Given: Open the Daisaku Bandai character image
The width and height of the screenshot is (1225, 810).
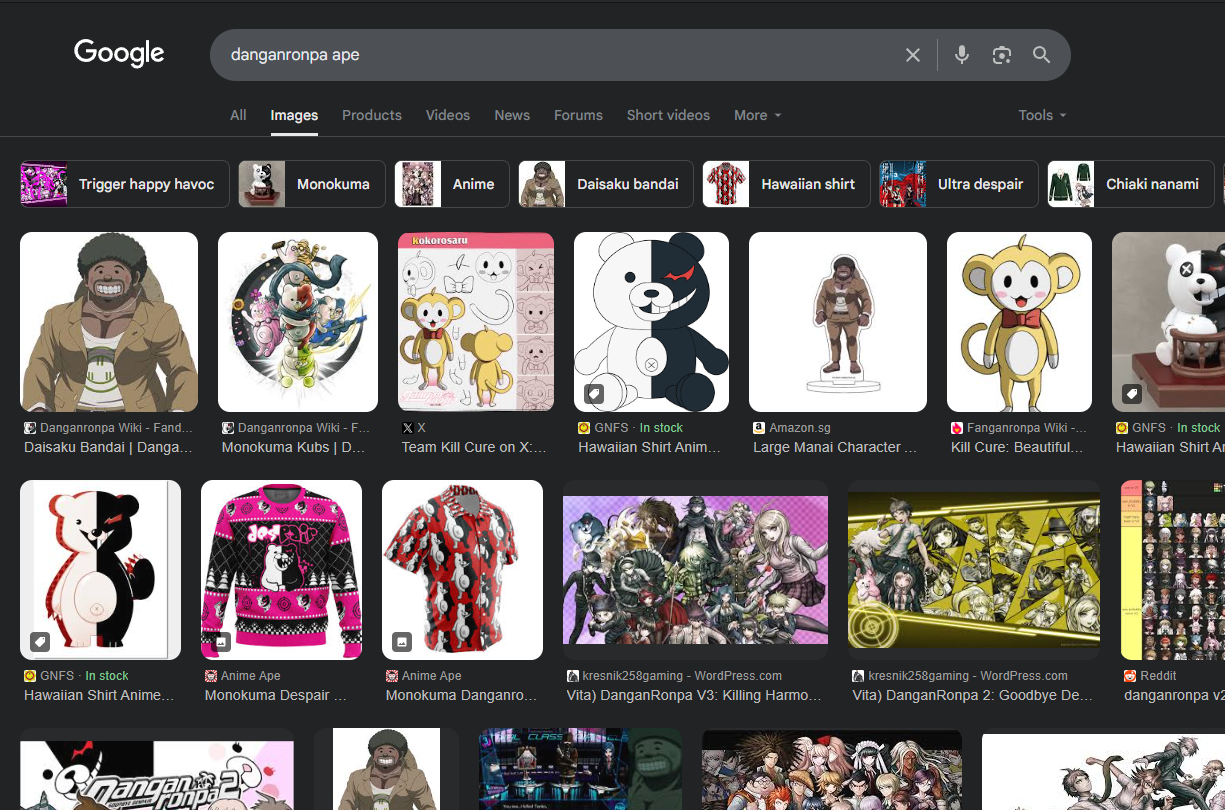Looking at the screenshot, I should [109, 322].
